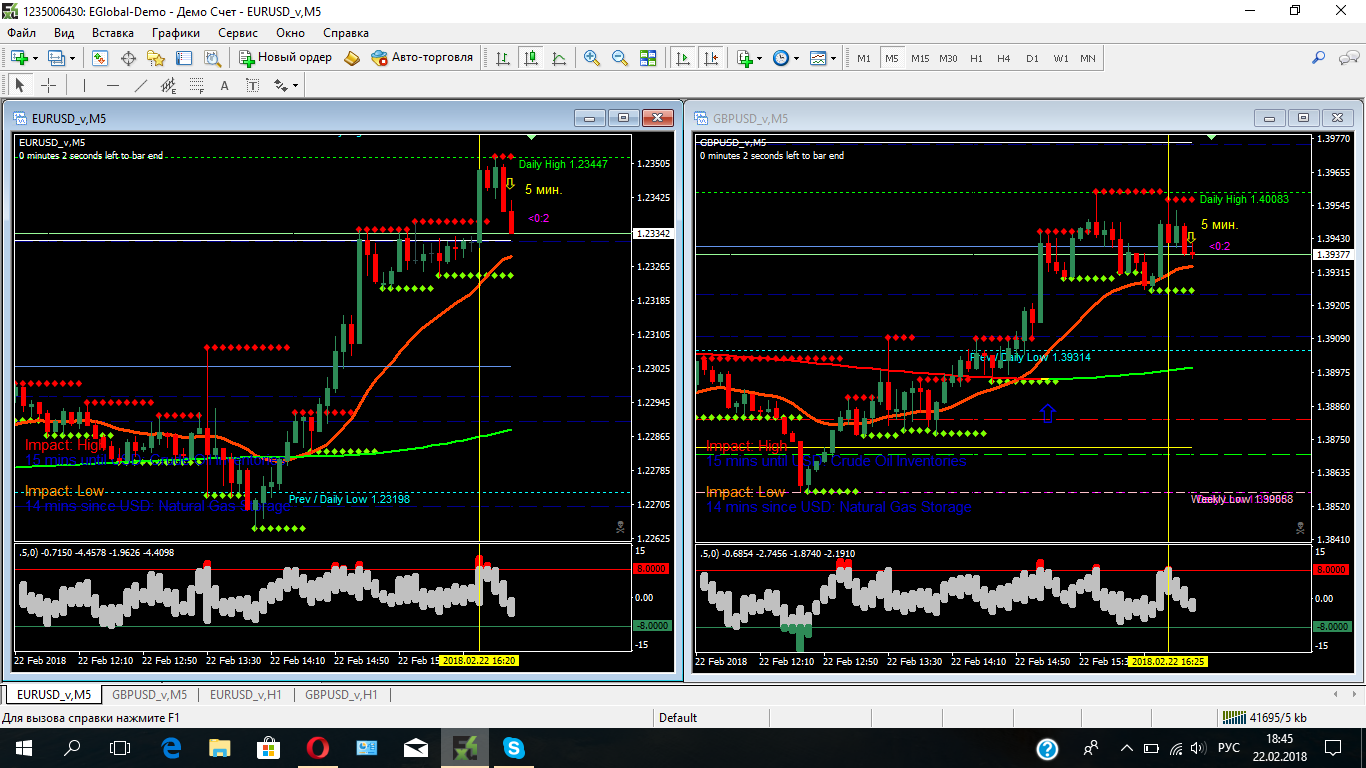Screen dimensions: 1366x768
Task: Open the Terminal panel icon
Action: click(x=184, y=58)
